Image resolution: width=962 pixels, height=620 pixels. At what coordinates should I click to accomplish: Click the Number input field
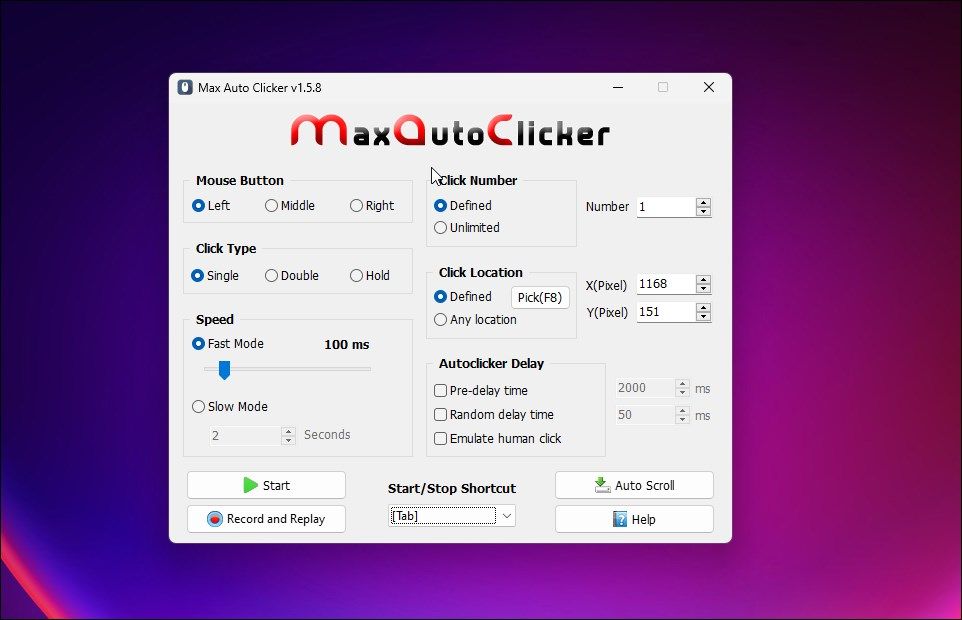pyautogui.click(x=666, y=207)
